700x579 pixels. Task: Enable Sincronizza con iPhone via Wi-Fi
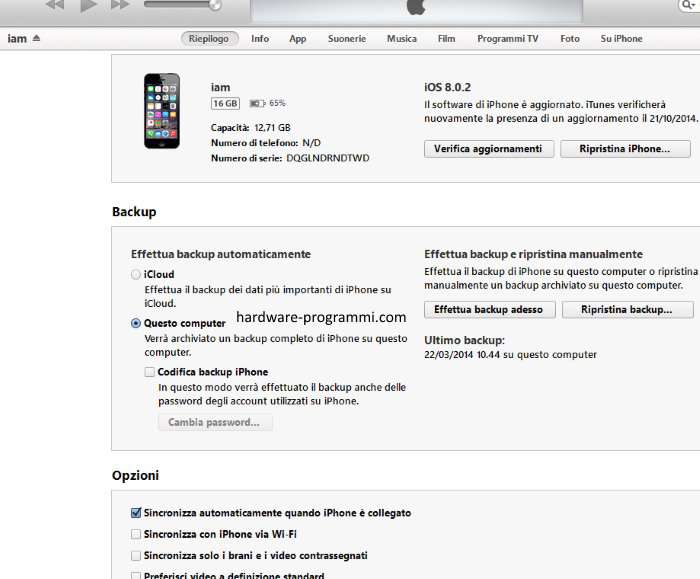(136, 534)
